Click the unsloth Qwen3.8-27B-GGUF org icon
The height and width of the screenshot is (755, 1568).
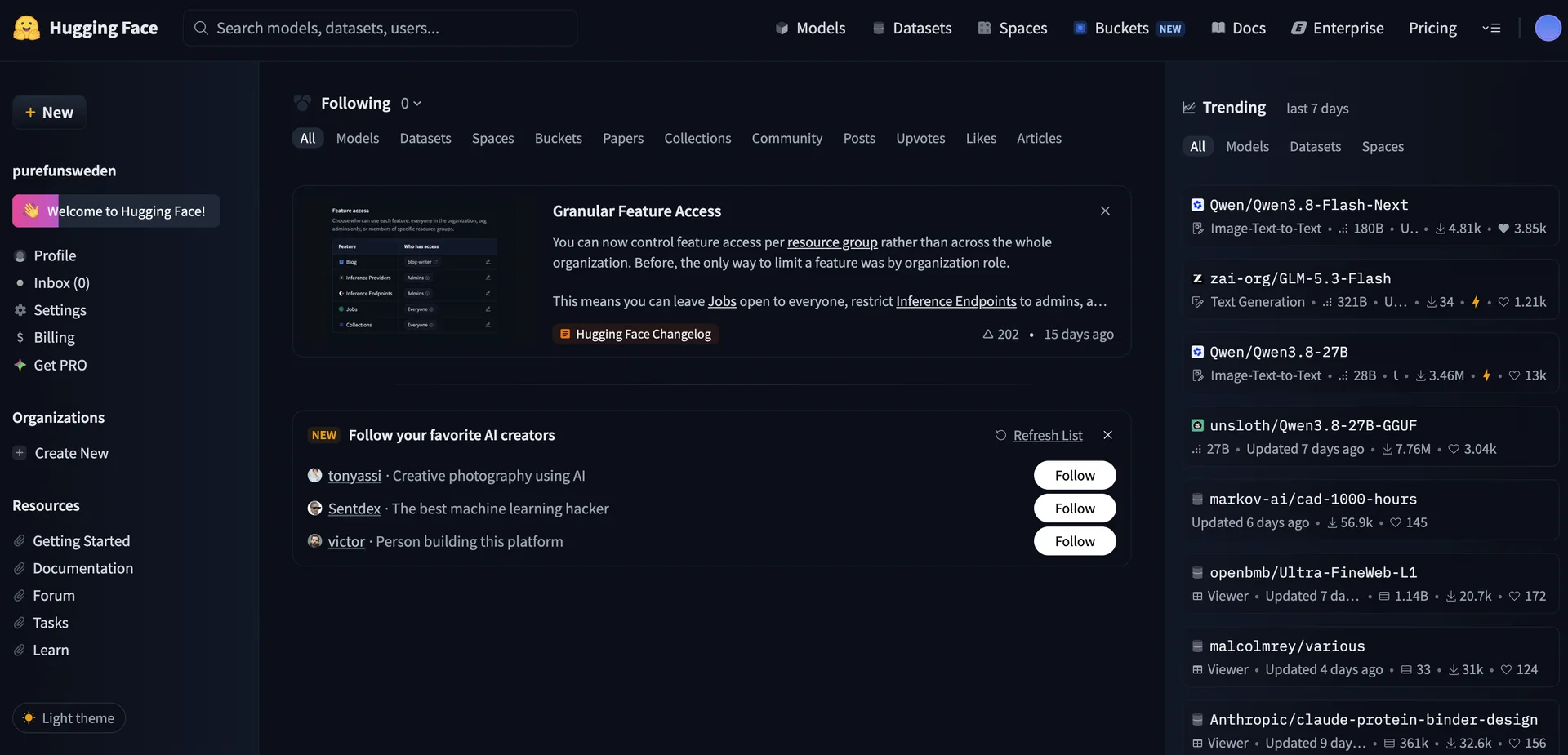pos(1197,425)
